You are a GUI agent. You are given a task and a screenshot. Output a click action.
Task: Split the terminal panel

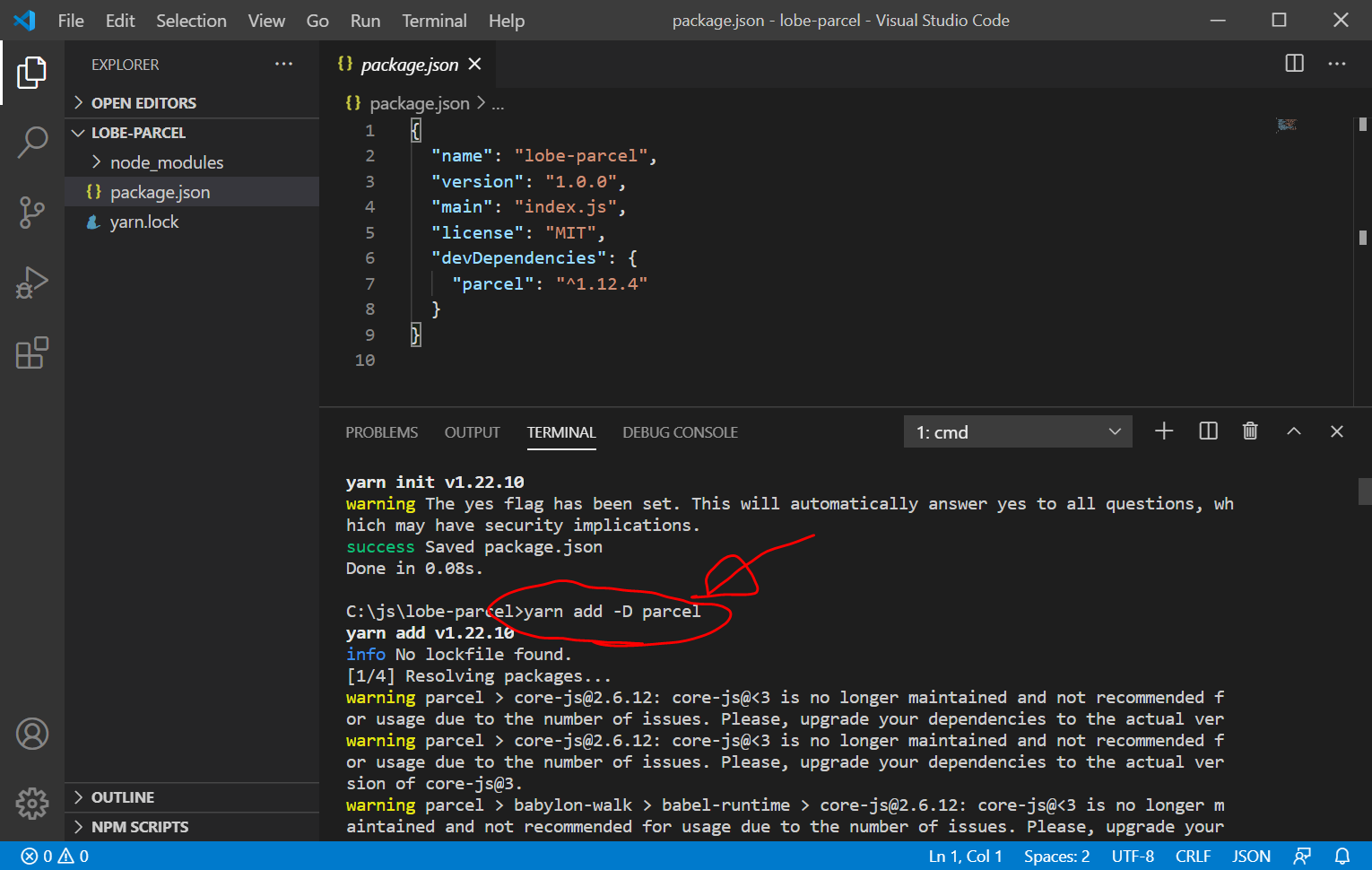[1208, 431]
